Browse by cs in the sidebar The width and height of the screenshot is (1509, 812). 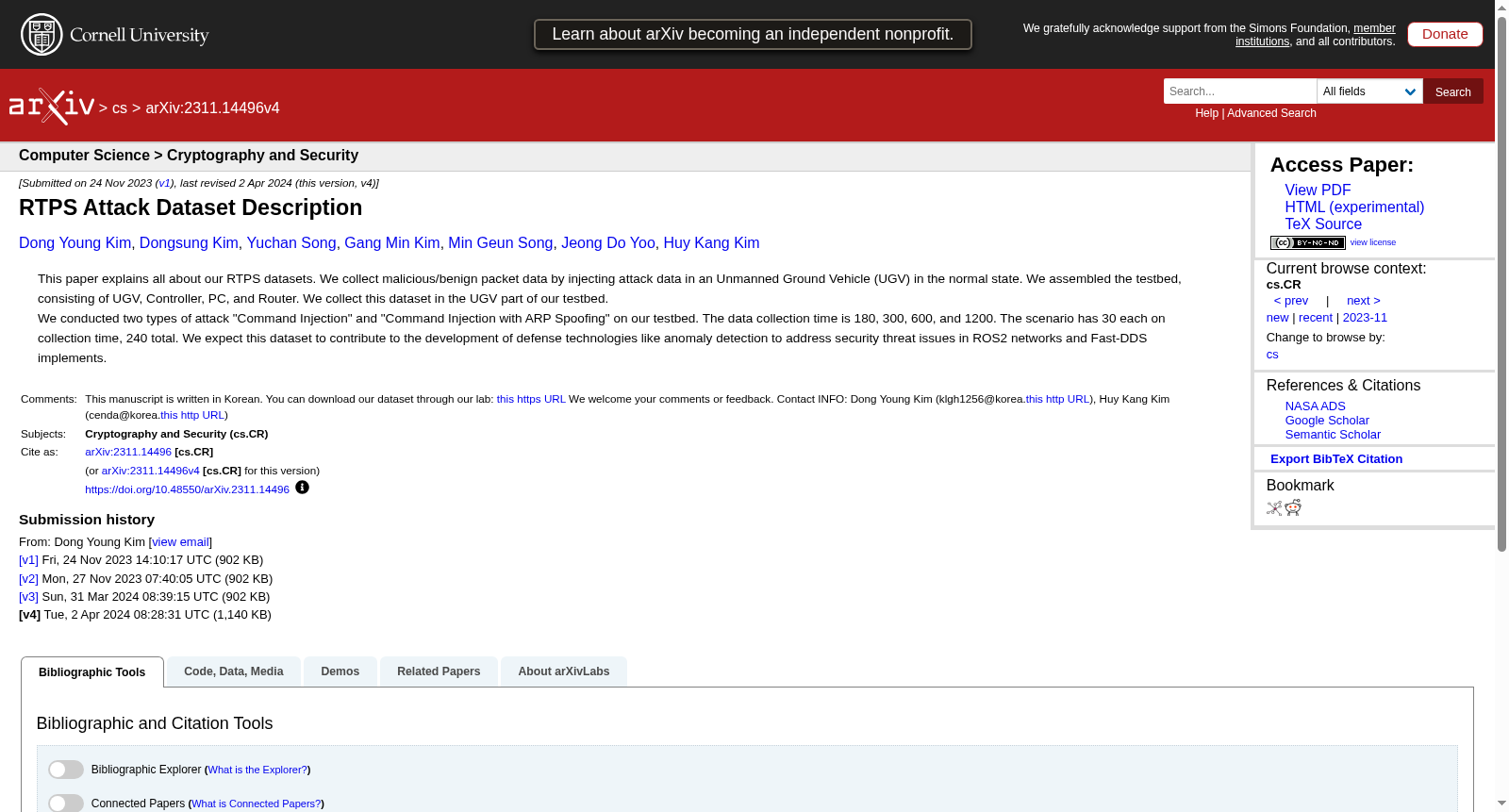click(1272, 355)
